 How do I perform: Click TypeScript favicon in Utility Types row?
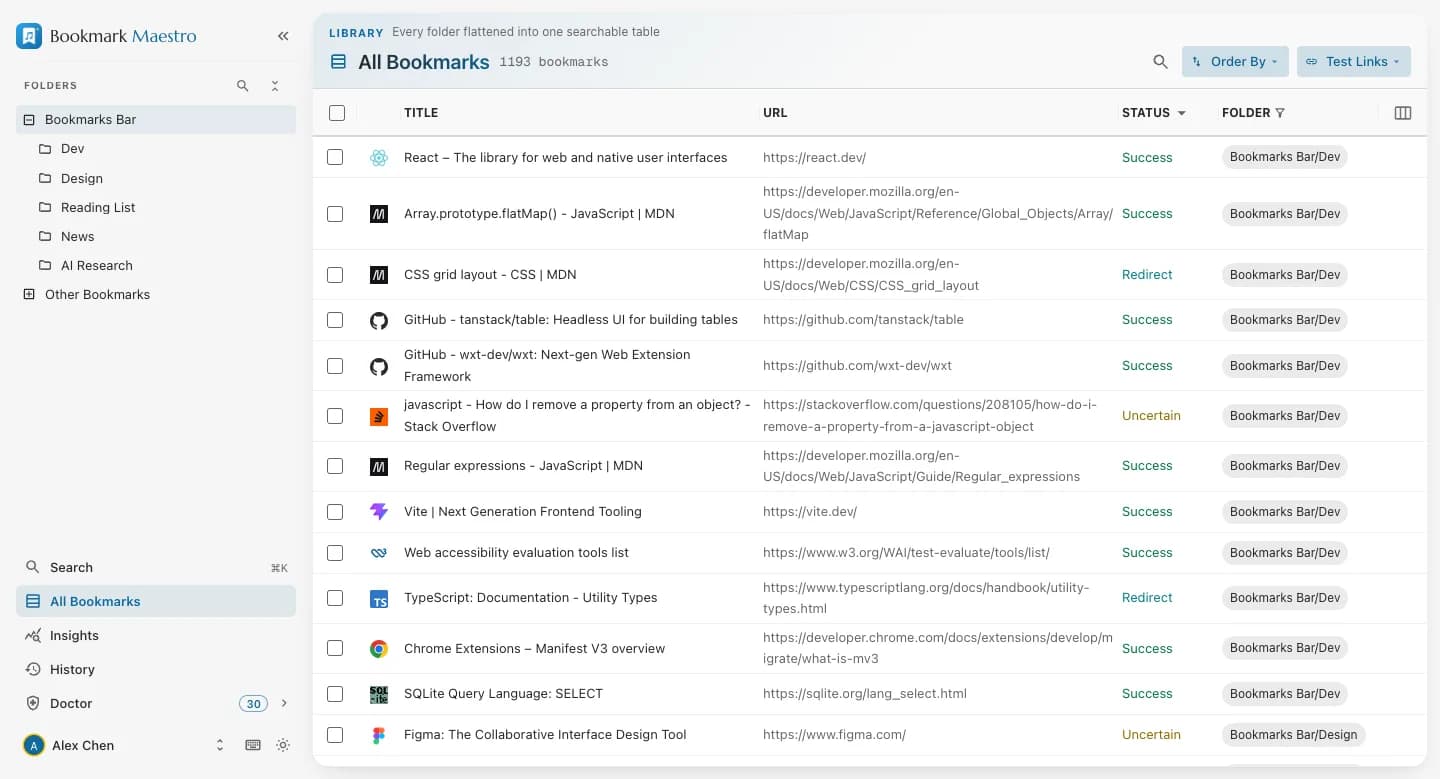[x=378, y=598]
